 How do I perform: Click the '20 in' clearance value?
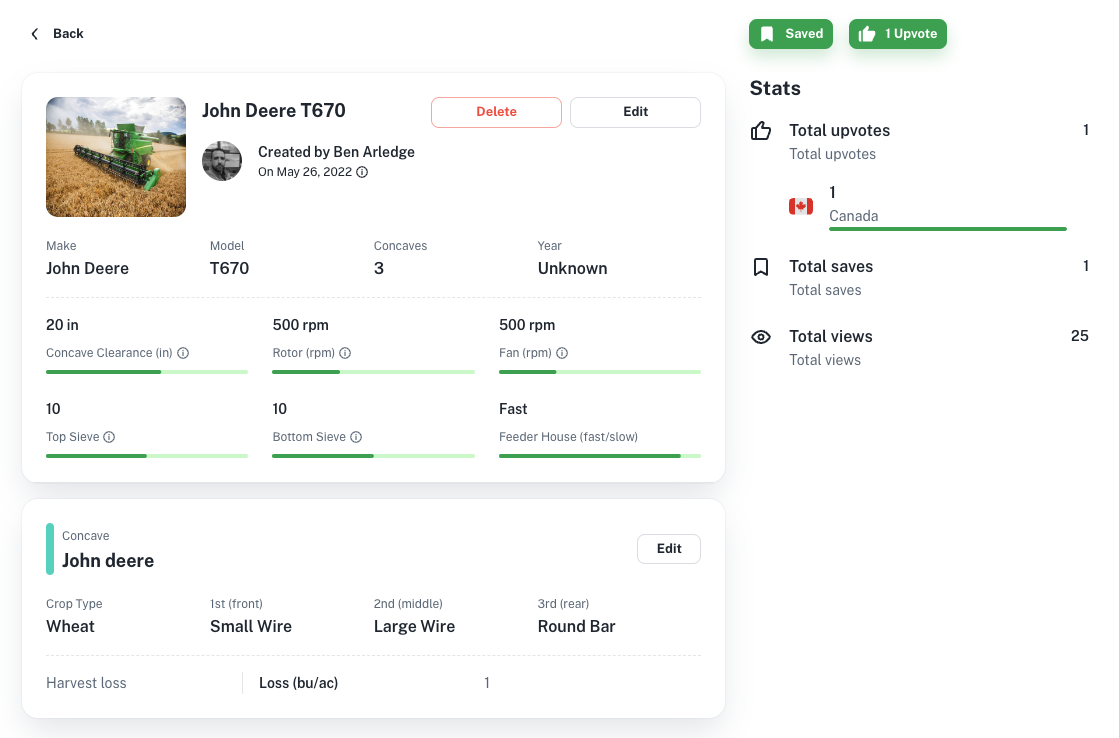pos(62,325)
